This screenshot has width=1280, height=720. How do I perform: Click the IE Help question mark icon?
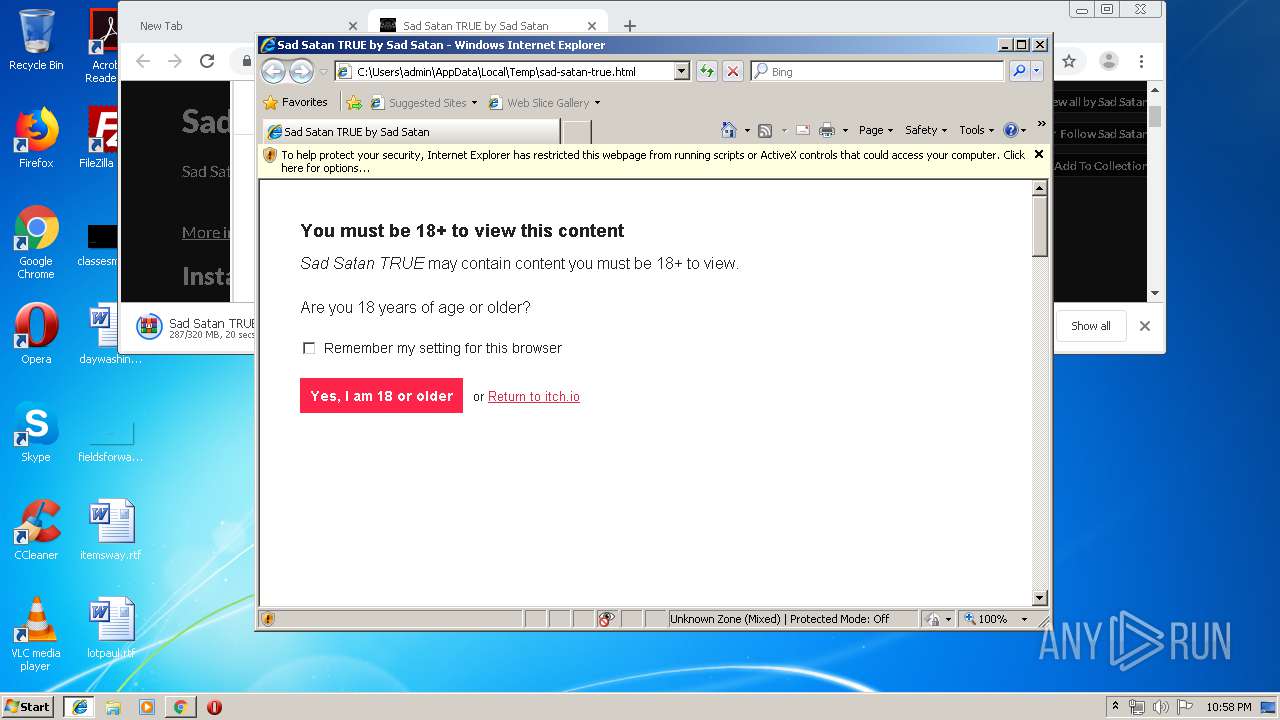coord(1010,130)
